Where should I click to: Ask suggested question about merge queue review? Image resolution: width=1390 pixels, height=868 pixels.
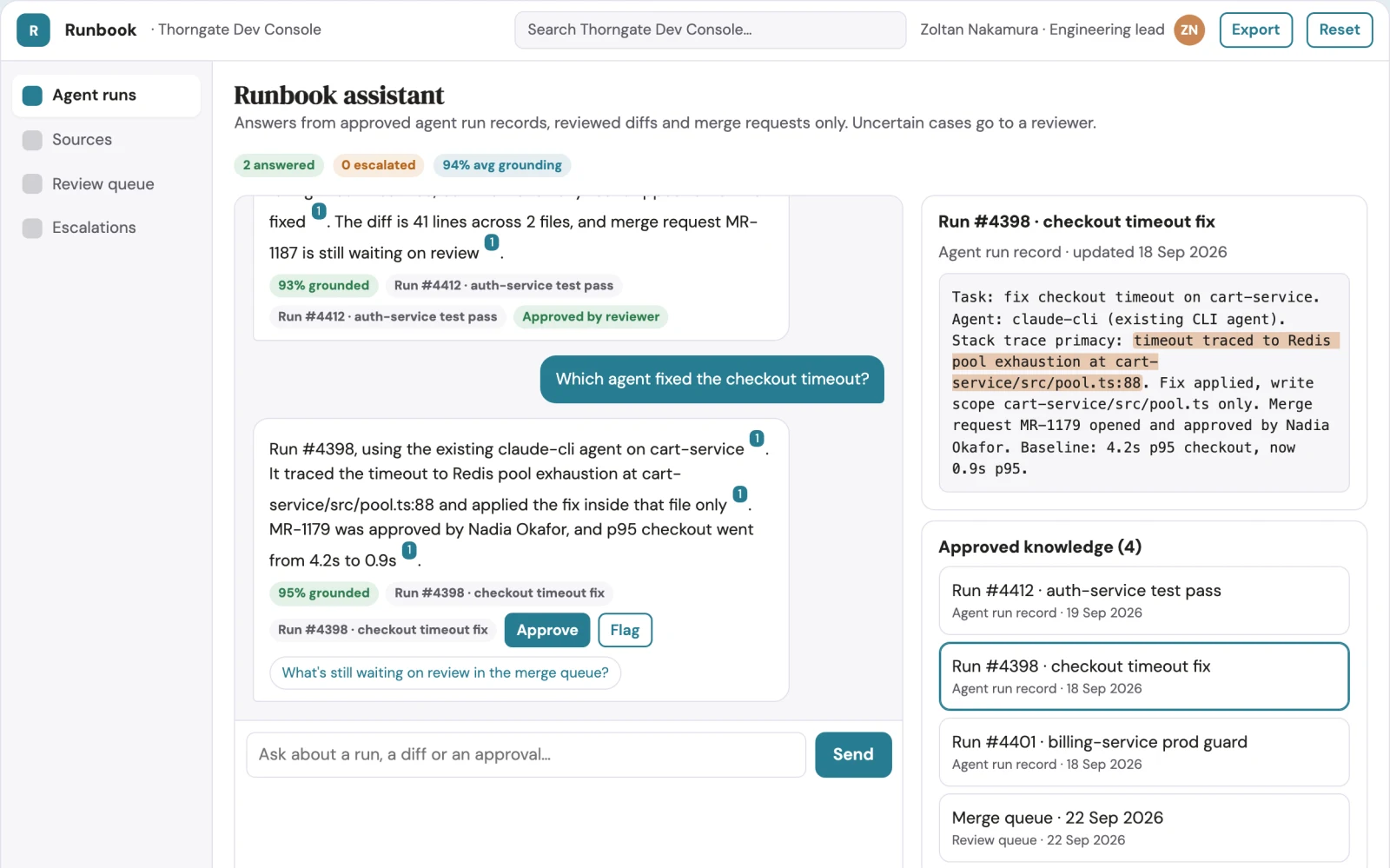click(x=445, y=673)
